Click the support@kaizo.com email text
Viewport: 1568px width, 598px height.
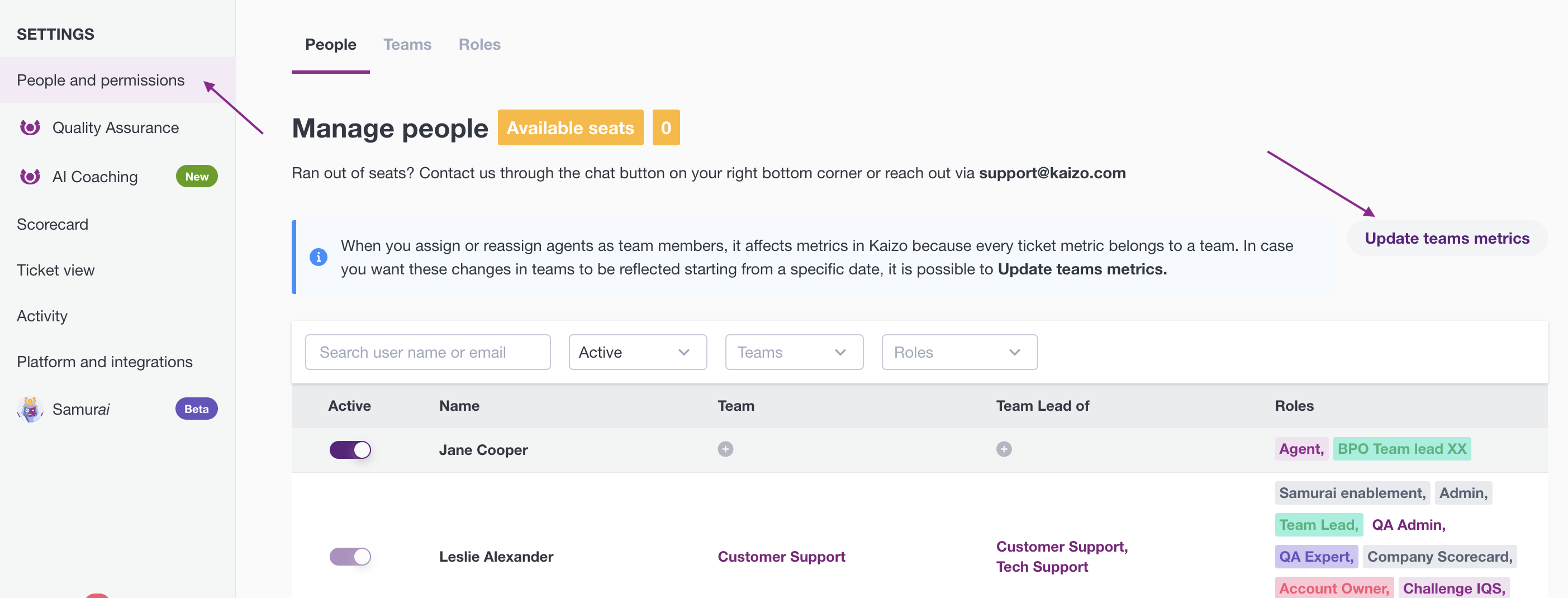click(1052, 173)
